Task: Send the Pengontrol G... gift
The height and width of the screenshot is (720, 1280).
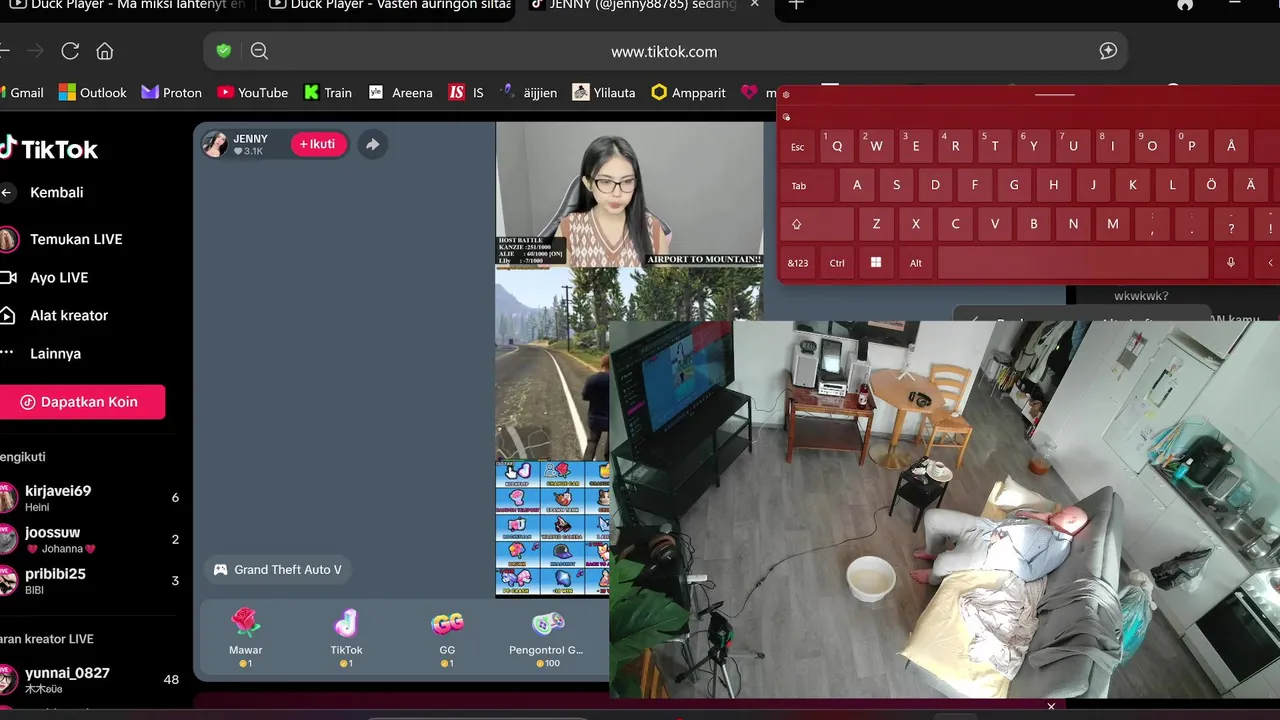Action: (546, 636)
